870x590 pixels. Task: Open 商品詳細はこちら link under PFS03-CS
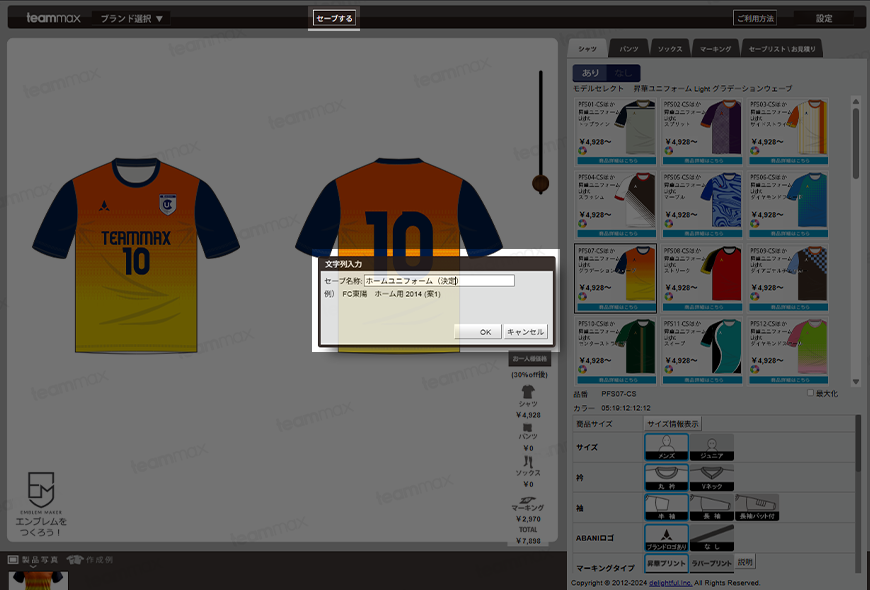click(788, 160)
